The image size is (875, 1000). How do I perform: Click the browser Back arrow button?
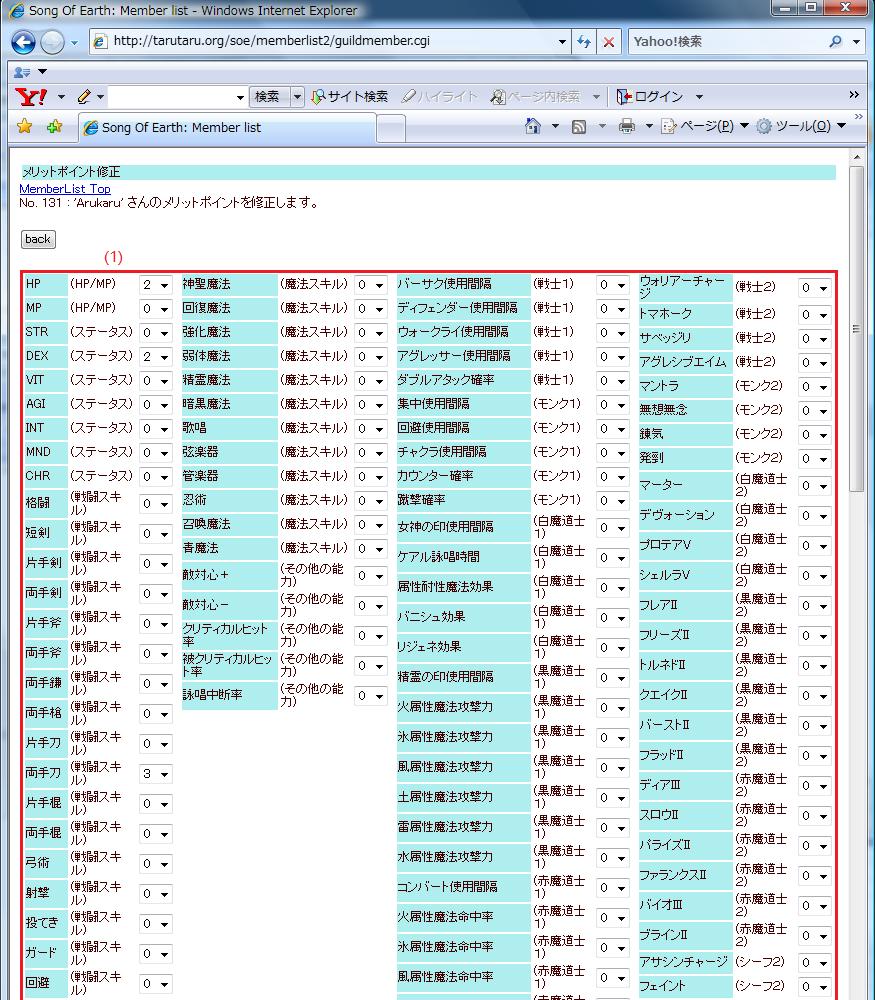tap(23, 42)
